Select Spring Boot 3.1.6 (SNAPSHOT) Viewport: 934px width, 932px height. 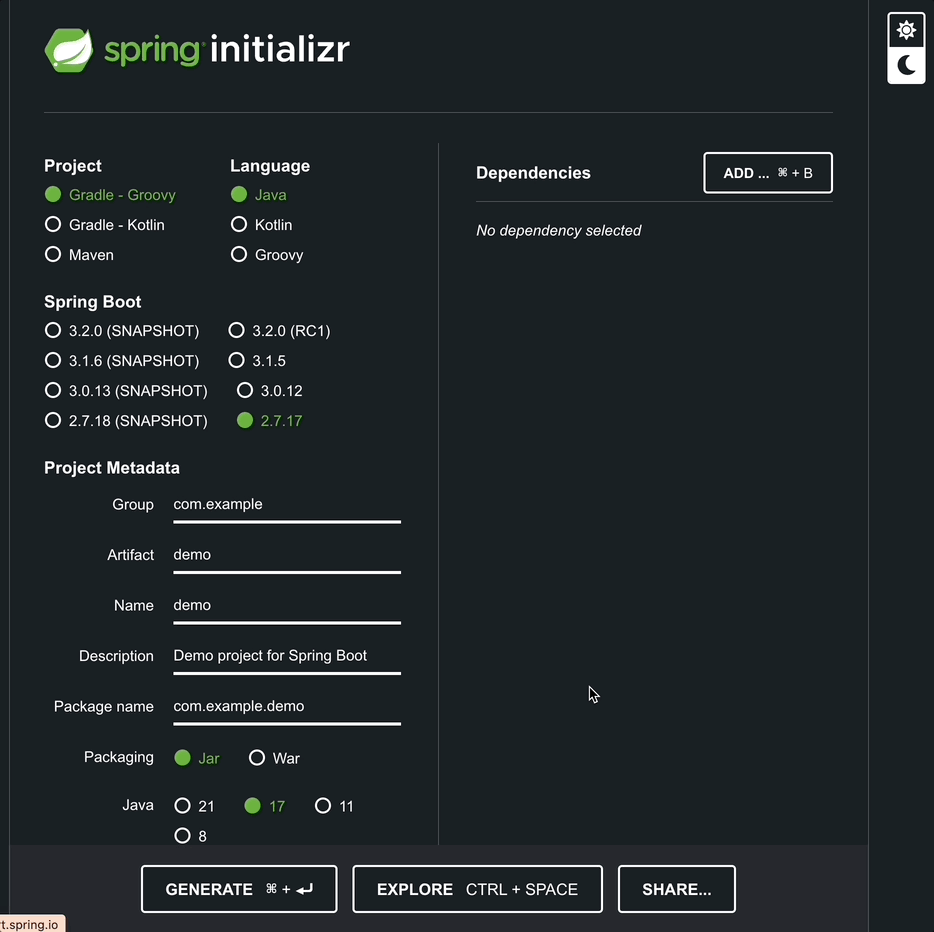pyautogui.click(x=122, y=360)
